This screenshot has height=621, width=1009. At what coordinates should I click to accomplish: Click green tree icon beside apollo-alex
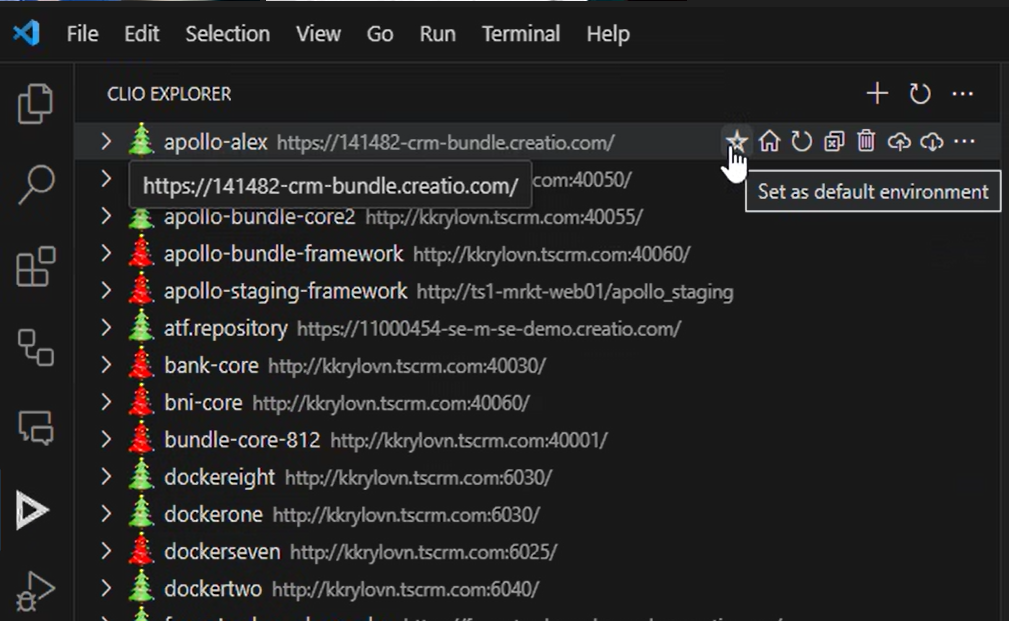click(x=141, y=141)
